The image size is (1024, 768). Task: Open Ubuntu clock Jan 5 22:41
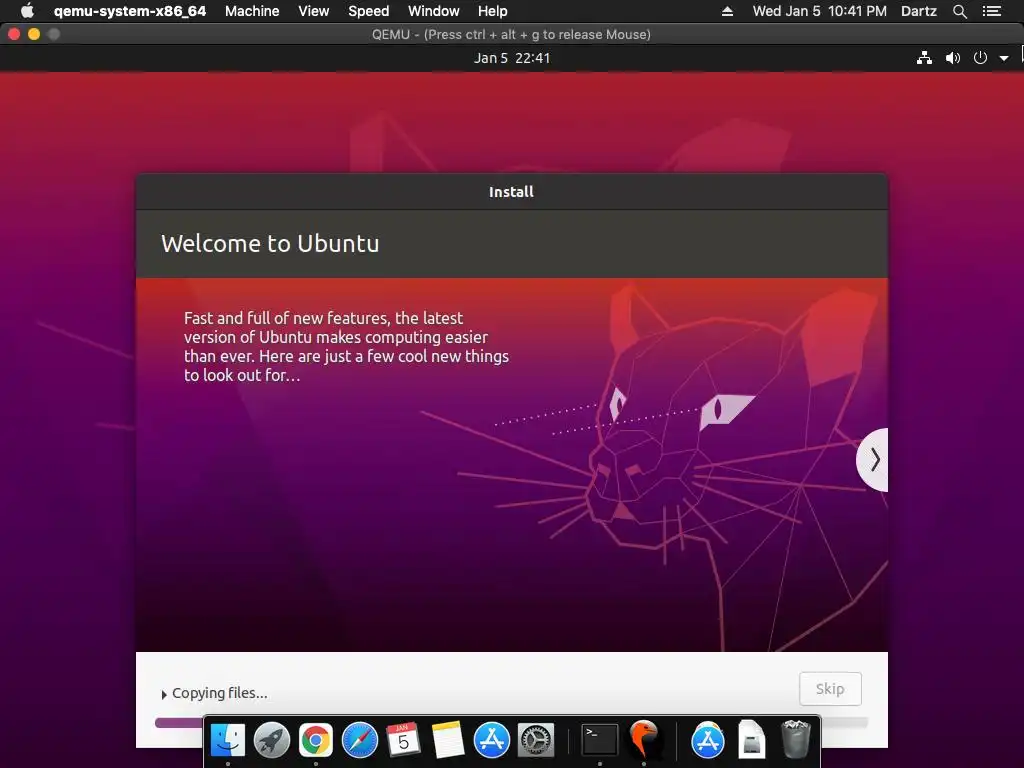[512, 58]
